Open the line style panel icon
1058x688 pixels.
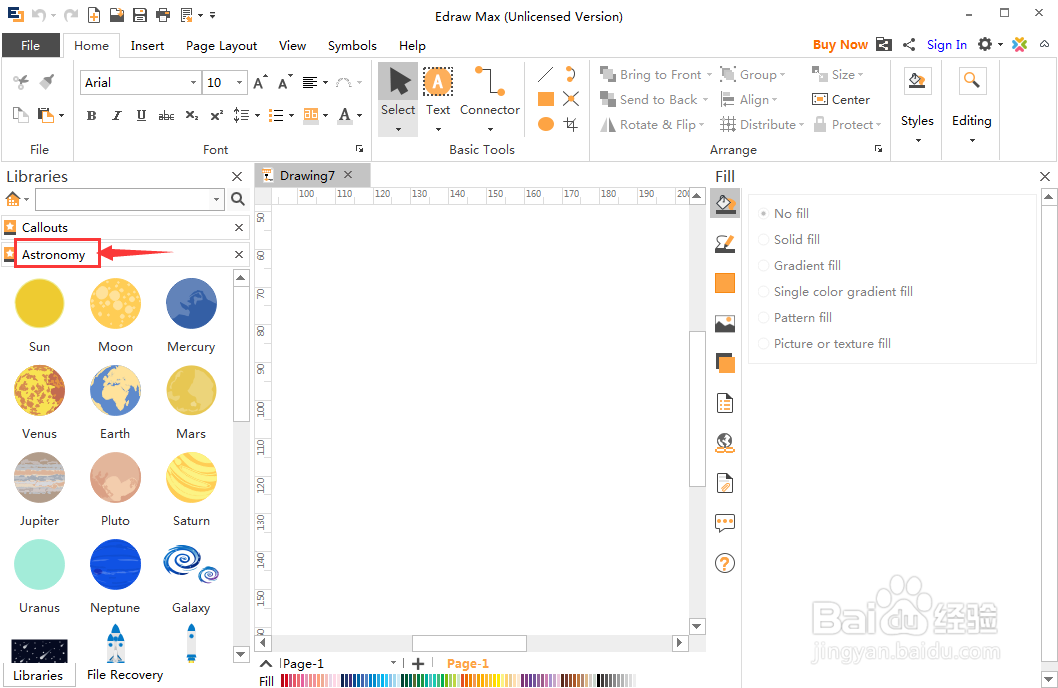(725, 243)
